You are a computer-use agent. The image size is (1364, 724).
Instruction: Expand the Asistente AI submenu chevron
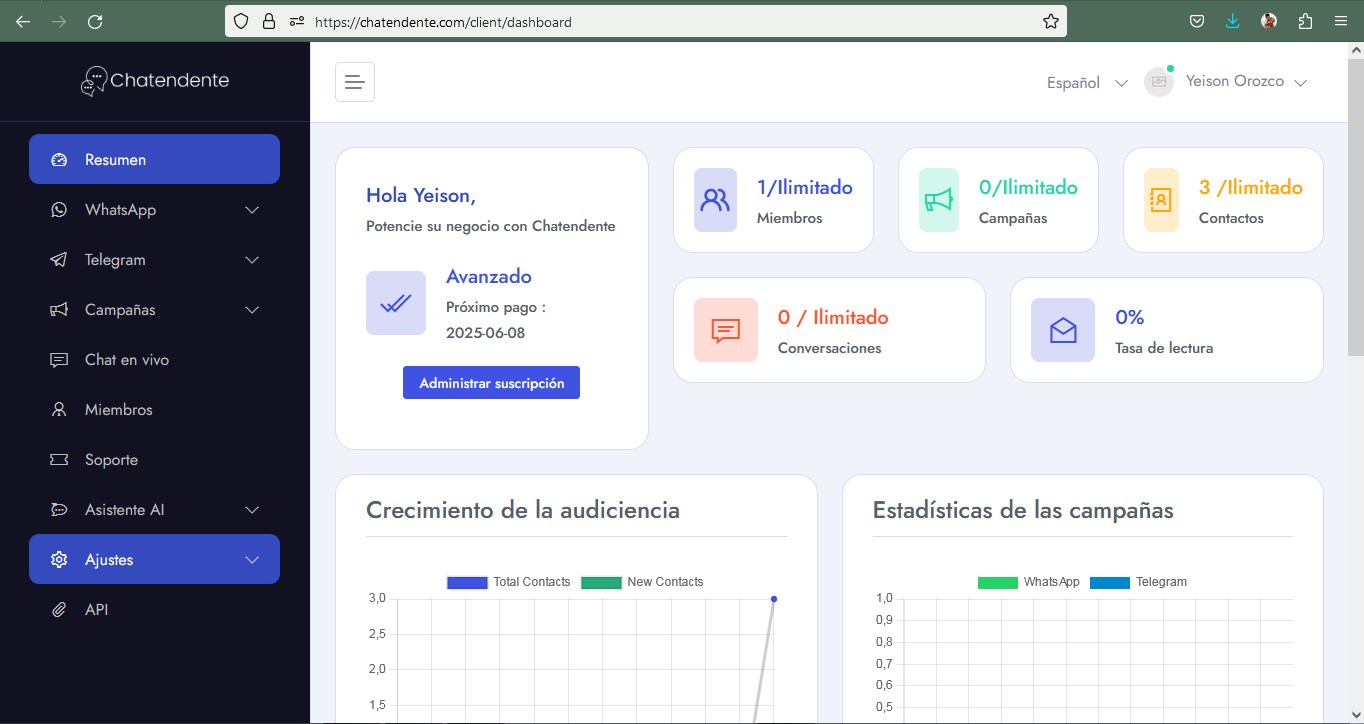point(252,510)
